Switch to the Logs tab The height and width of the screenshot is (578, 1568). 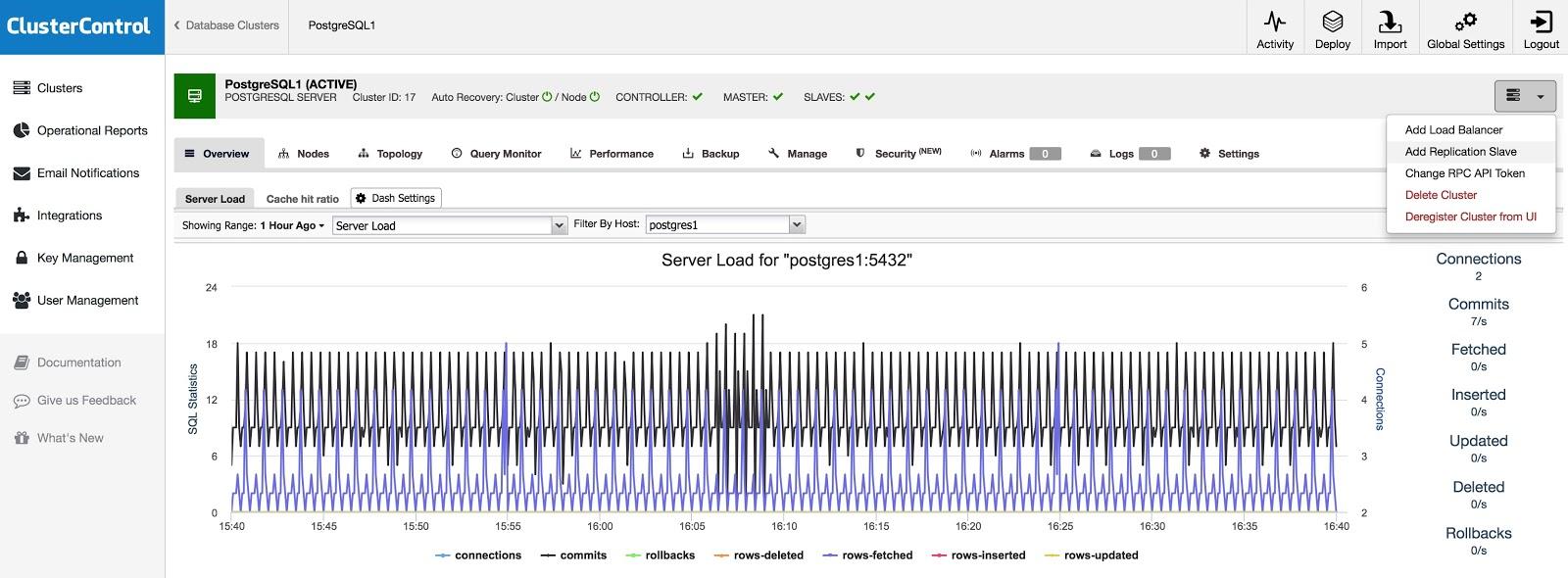pos(1130,154)
